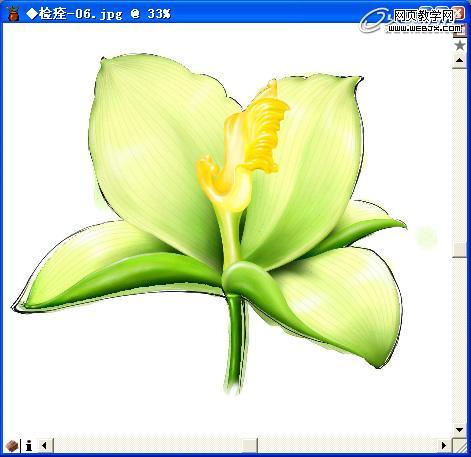Click the Painter application icon in the title bar
The image size is (471, 457).
click(x=13, y=14)
